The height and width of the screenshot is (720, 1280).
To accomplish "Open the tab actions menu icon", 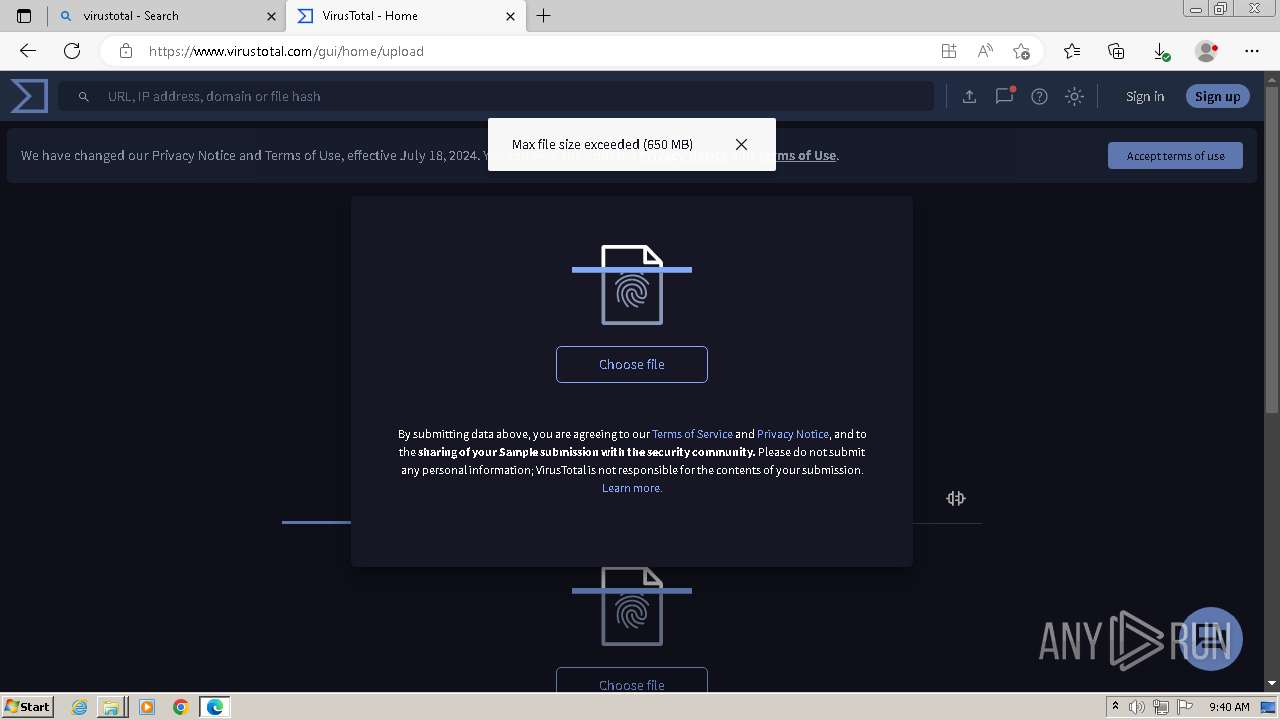I will tap(24, 16).
